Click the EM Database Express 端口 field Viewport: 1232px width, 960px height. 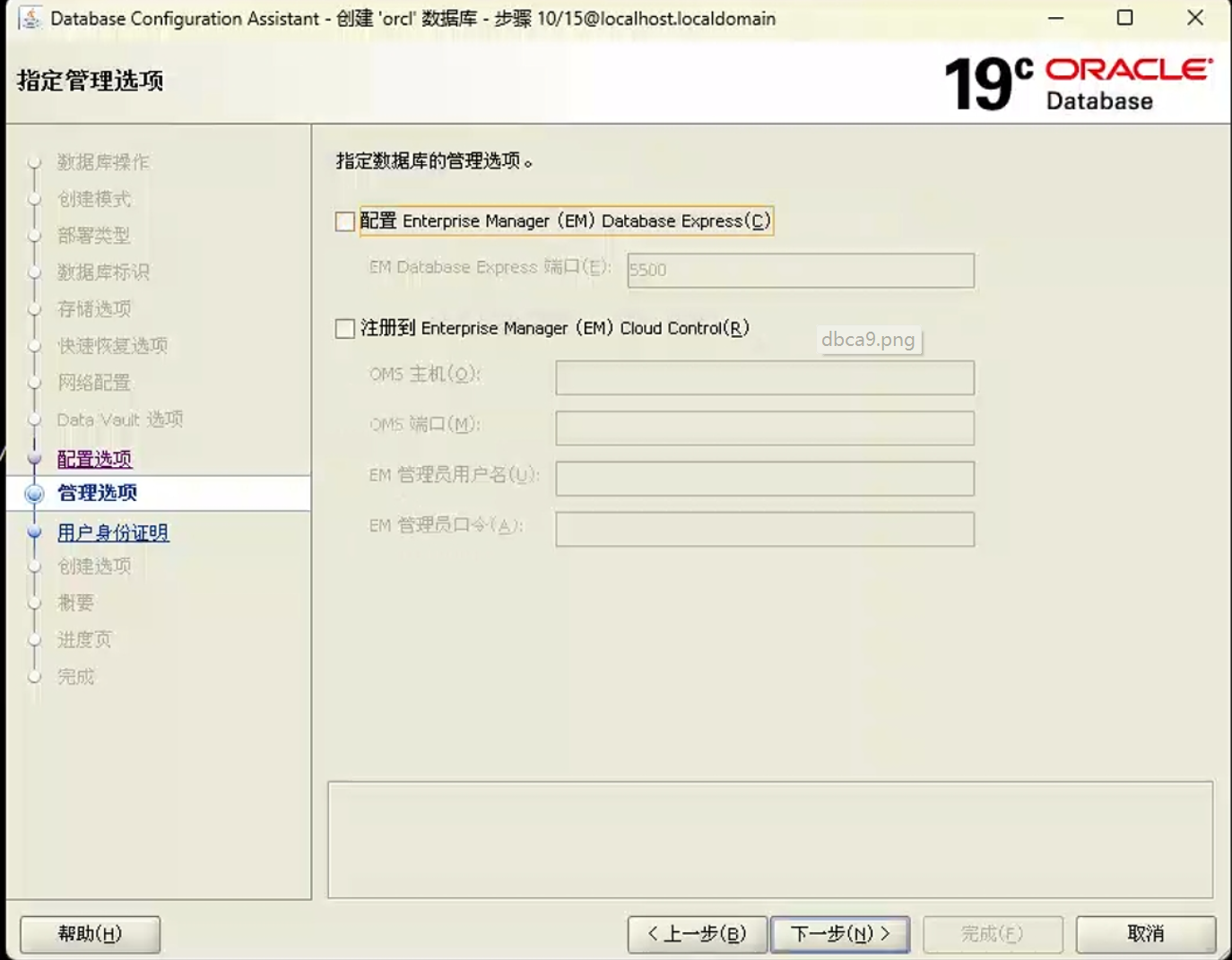coord(800,270)
